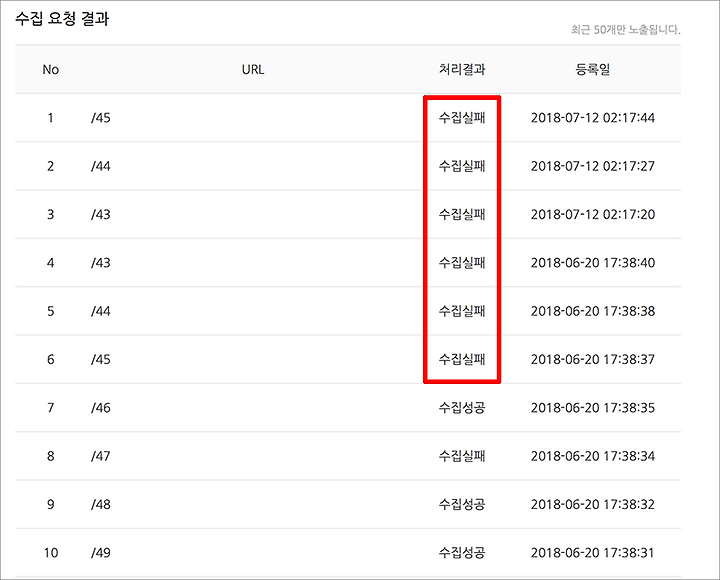720x580 pixels.
Task: Click URL /46 in row 7
Action: 101,408
